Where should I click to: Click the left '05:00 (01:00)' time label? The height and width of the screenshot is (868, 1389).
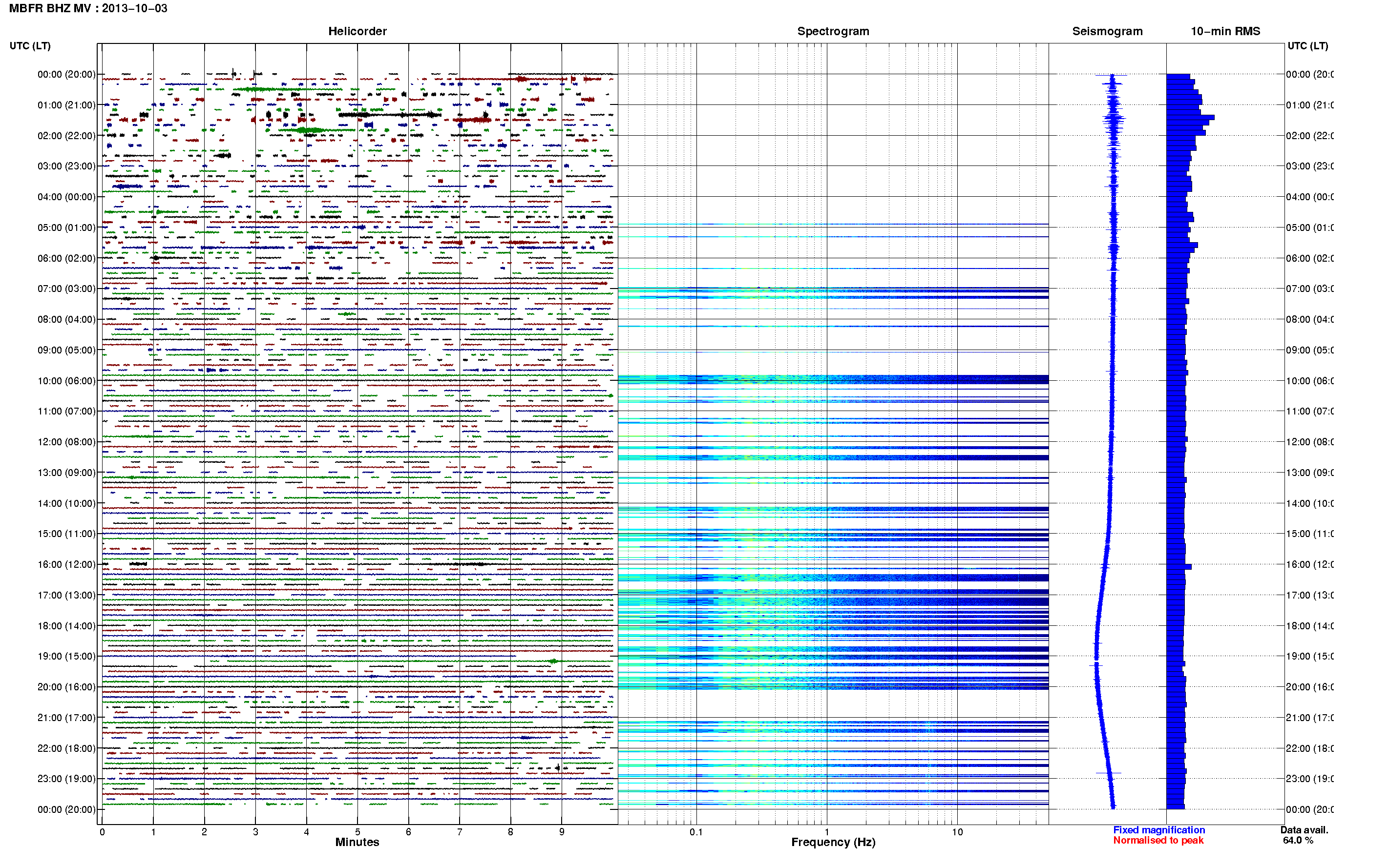[66, 228]
